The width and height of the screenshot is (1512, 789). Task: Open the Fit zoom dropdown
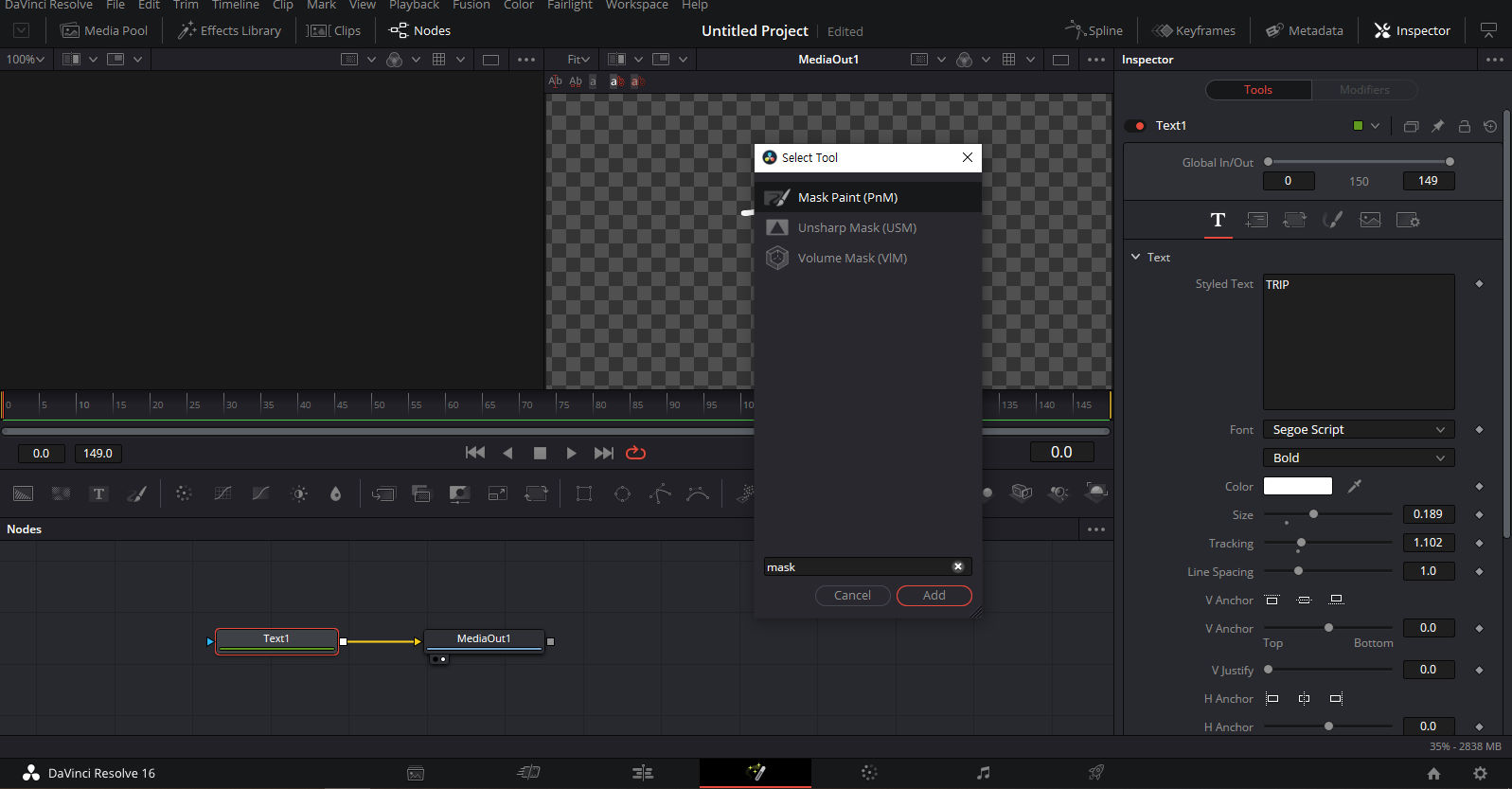(578, 59)
